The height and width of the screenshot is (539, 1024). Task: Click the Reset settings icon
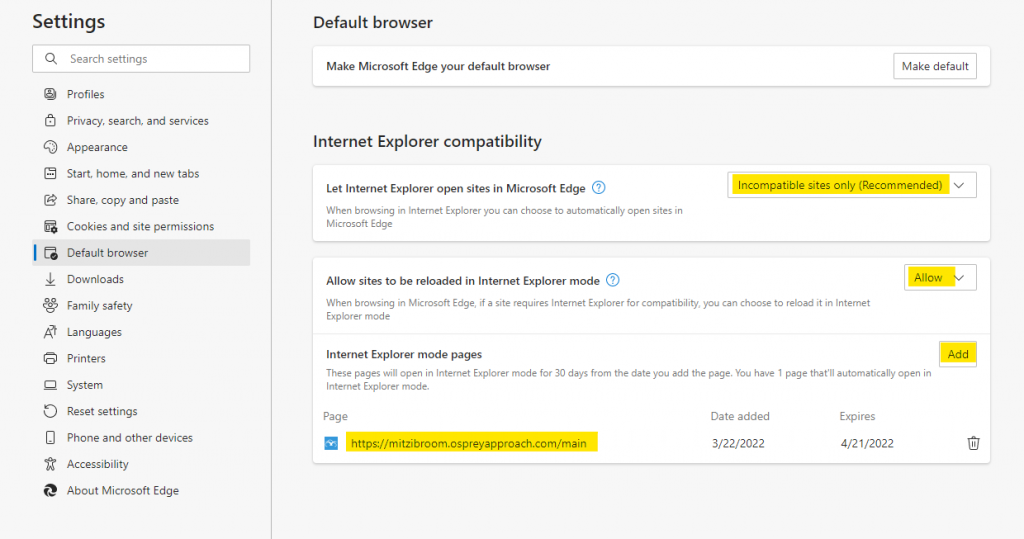click(50, 411)
